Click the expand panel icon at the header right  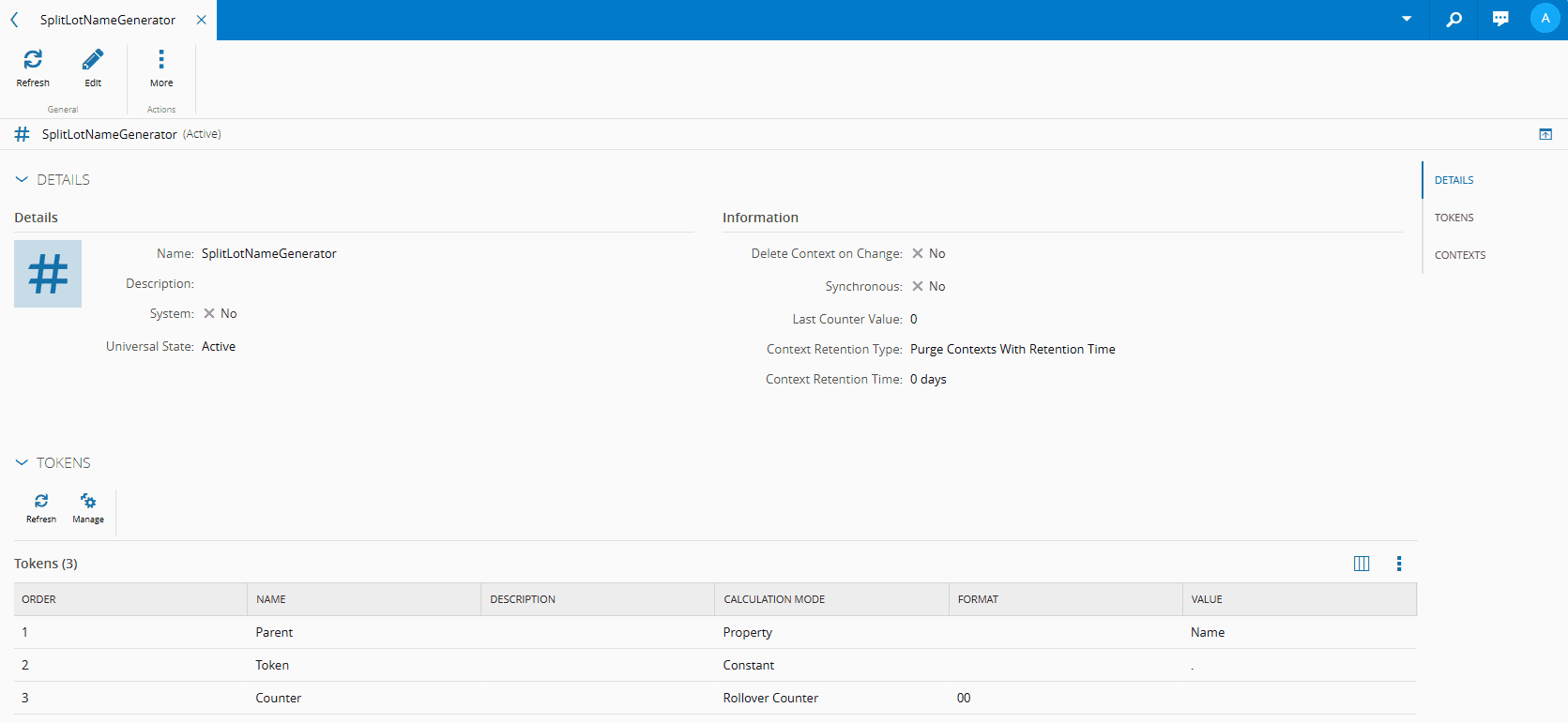pos(1545,134)
